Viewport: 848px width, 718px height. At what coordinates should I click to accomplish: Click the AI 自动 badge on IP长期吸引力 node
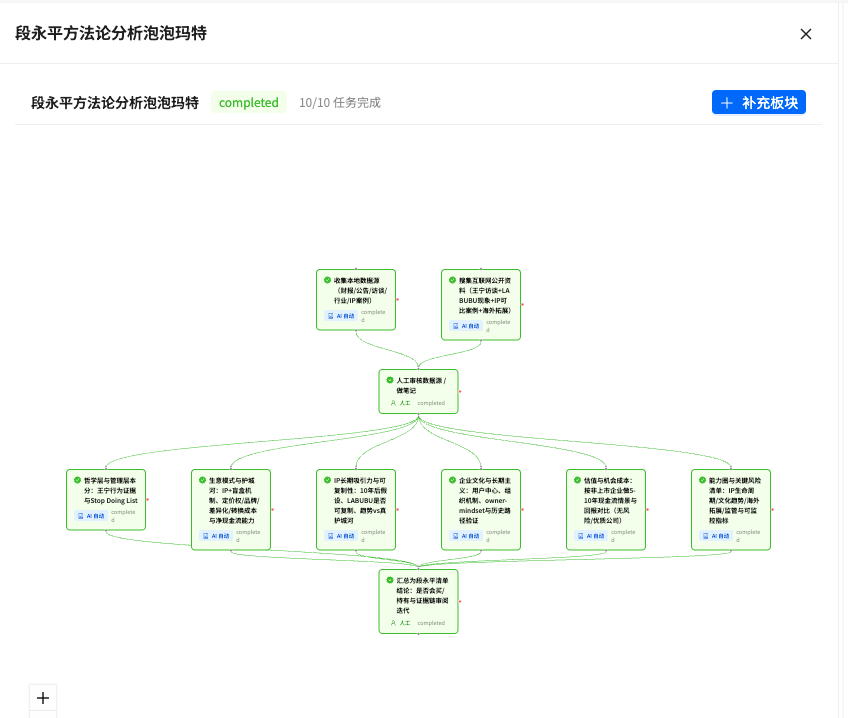coord(341,536)
